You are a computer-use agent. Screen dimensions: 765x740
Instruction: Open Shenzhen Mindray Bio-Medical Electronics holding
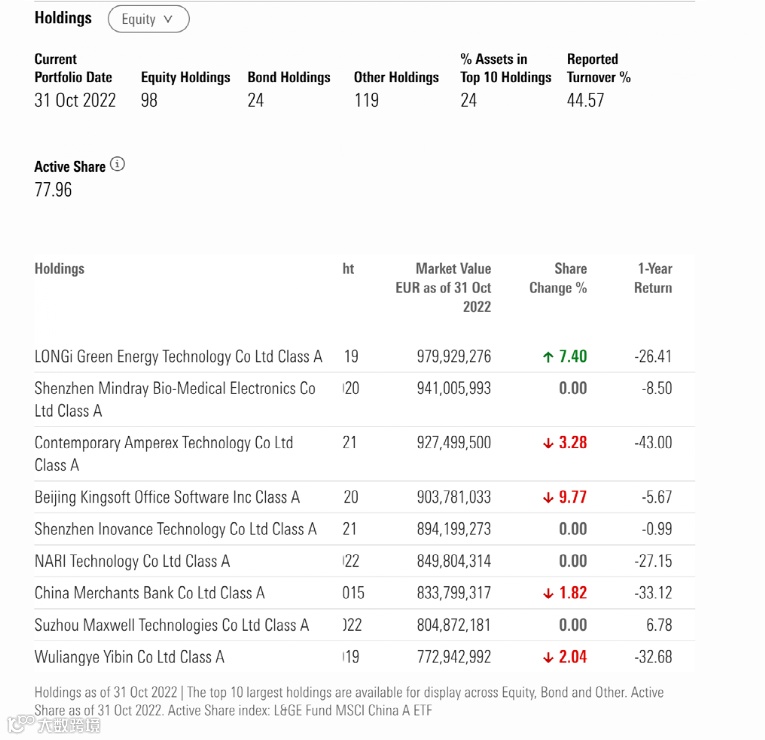[175, 400]
